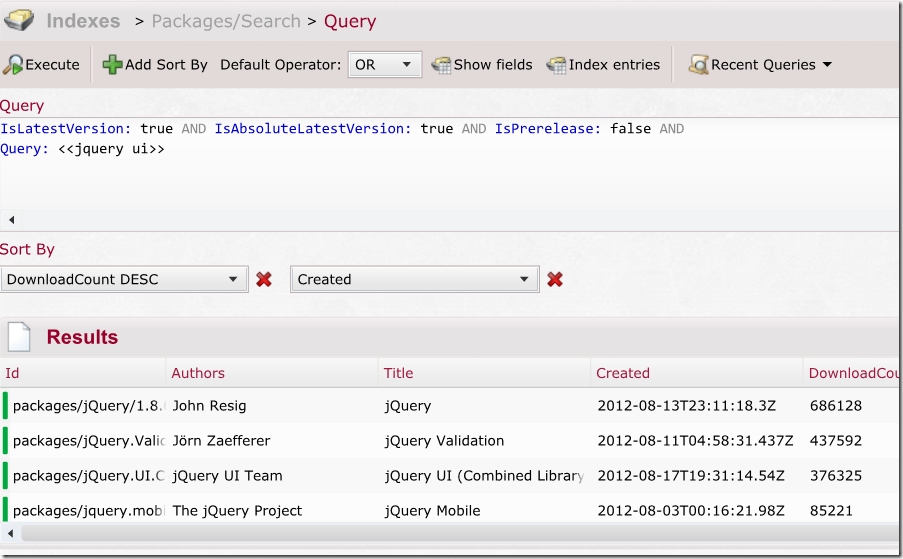This screenshot has height=559, width=903.
Task: Select packages/jquery.mobile row id
Action: tap(89, 511)
